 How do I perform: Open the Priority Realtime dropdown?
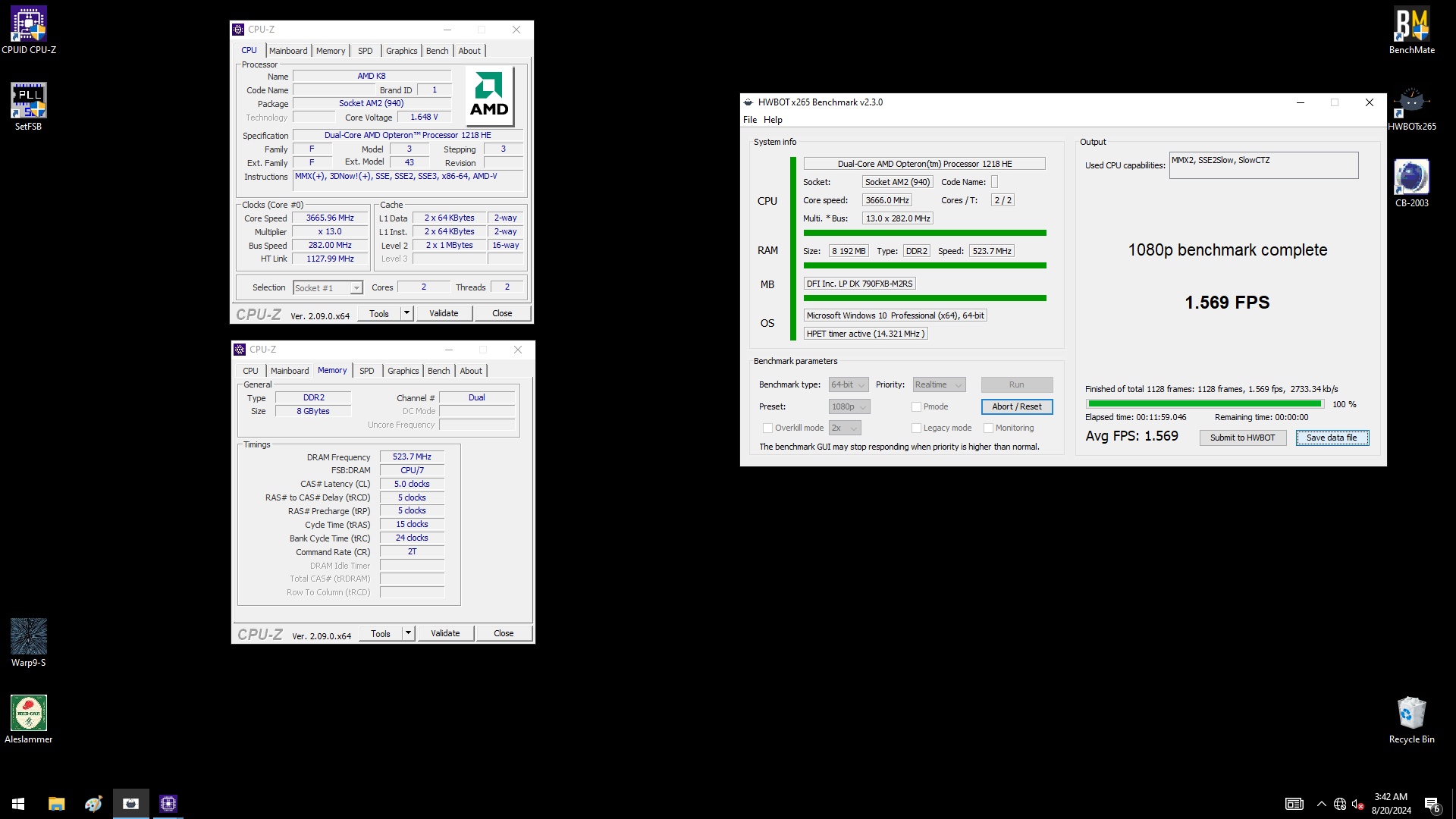pos(939,385)
